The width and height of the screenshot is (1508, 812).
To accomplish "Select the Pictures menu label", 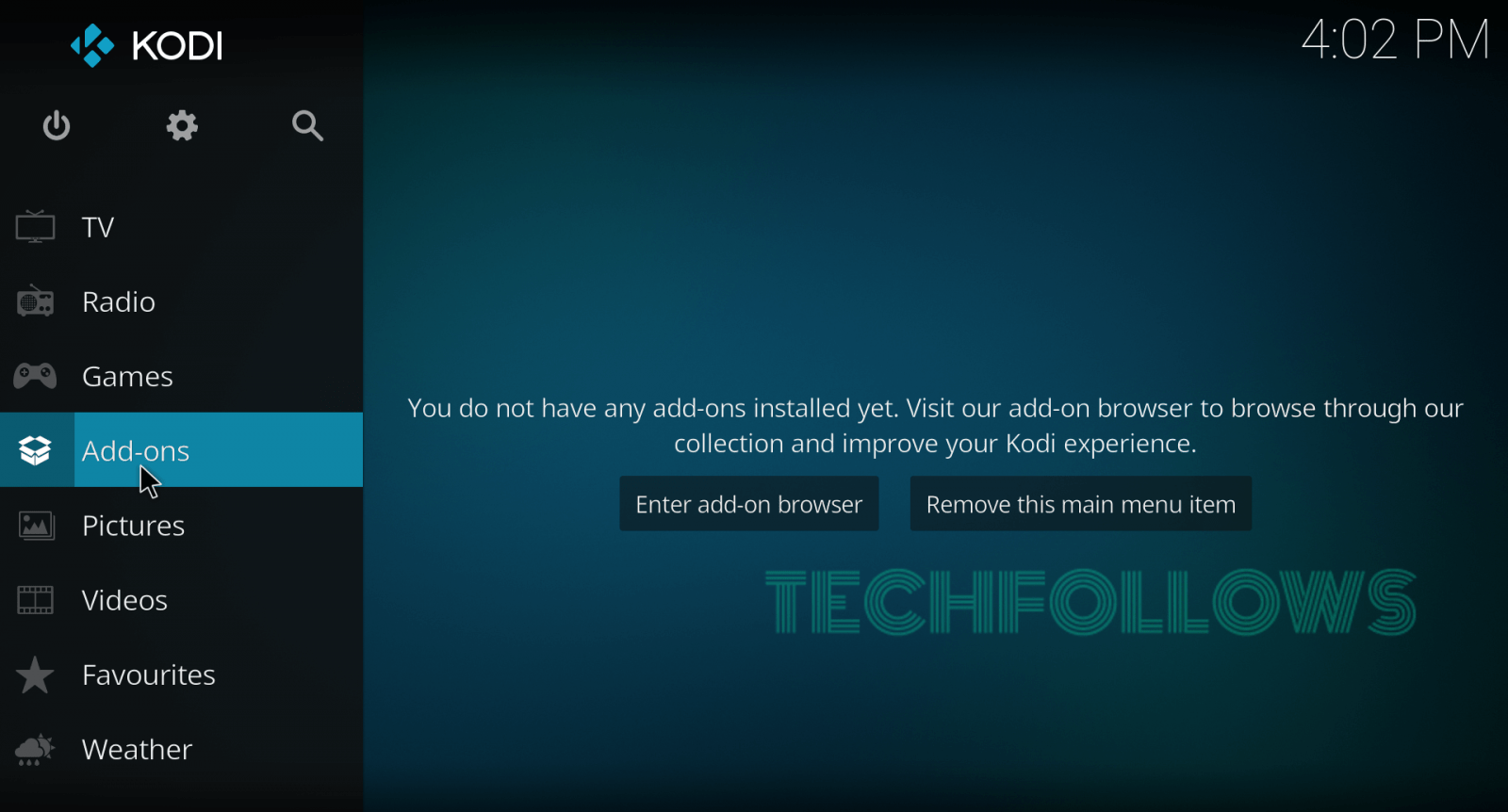I will pos(133,526).
